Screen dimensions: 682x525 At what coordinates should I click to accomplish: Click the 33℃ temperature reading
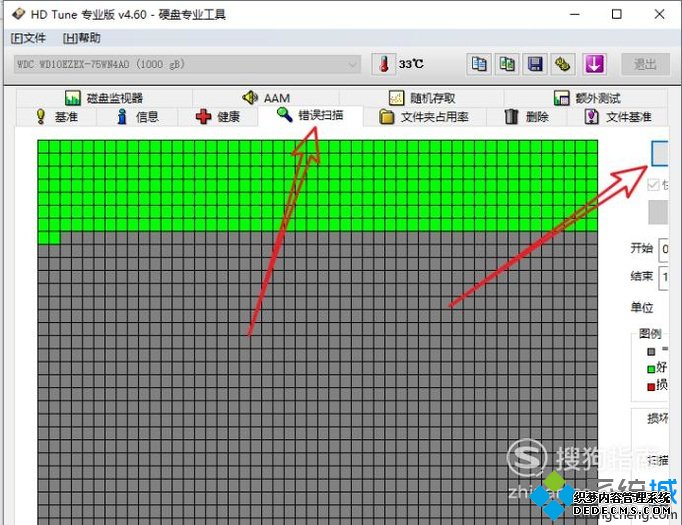411,64
